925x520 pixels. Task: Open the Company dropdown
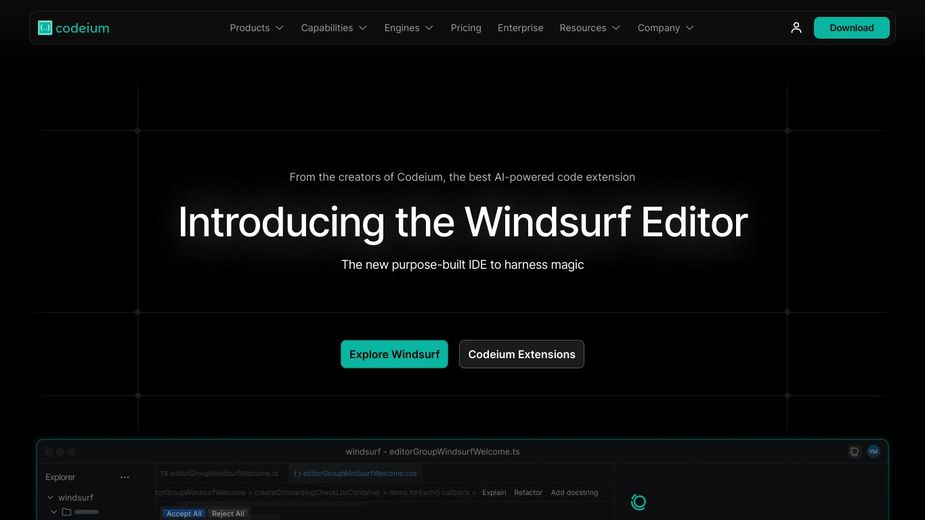(665, 28)
